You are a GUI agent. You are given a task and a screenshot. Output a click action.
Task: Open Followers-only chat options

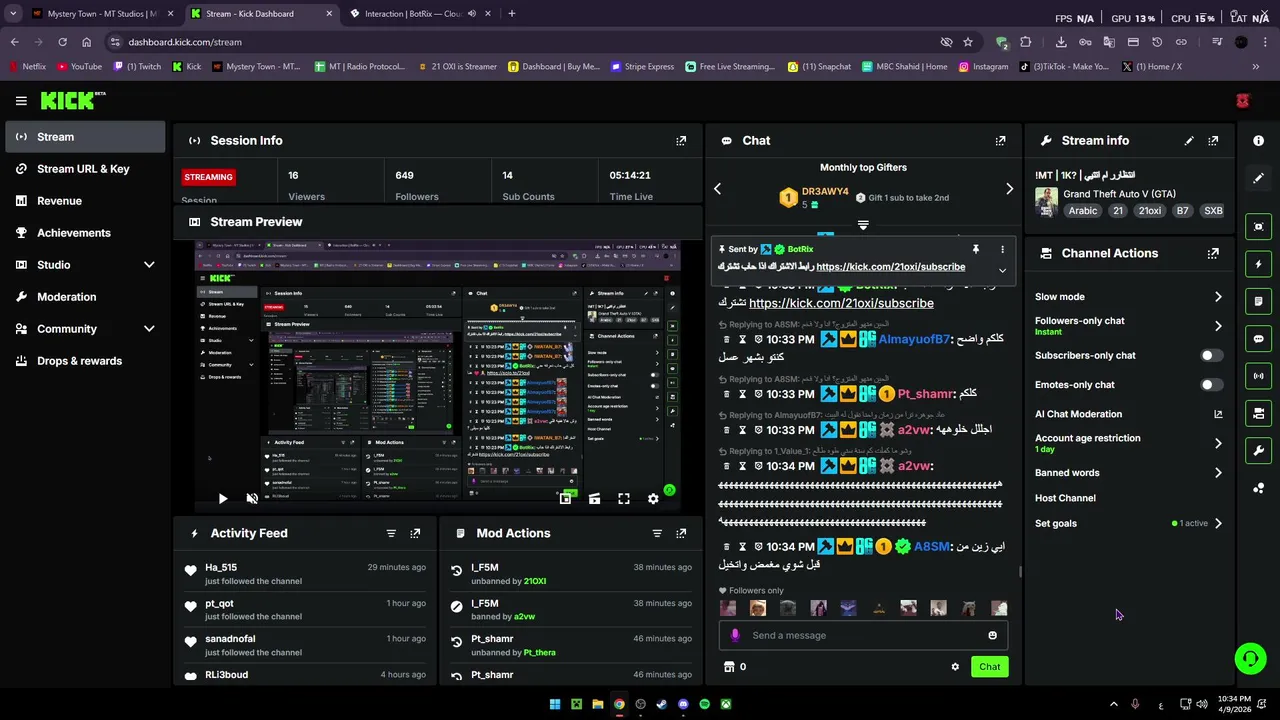point(1128,326)
